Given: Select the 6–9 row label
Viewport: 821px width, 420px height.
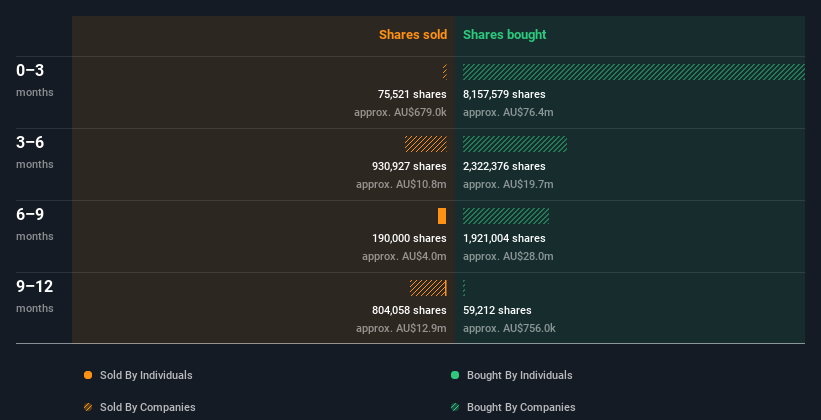Looking at the screenshot, I should [x=30, y=214].
